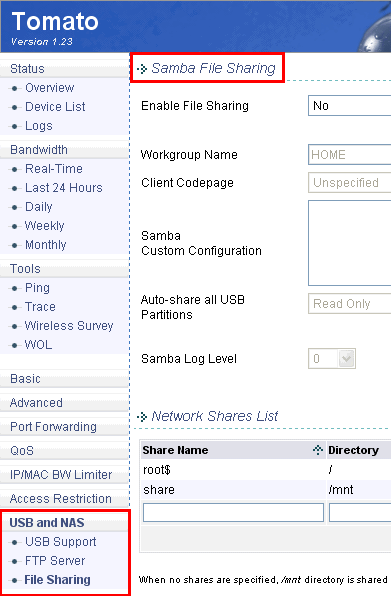Expand the Port Forwarding menu
Screen dimensions: 391x596
[x=53, y=427]
